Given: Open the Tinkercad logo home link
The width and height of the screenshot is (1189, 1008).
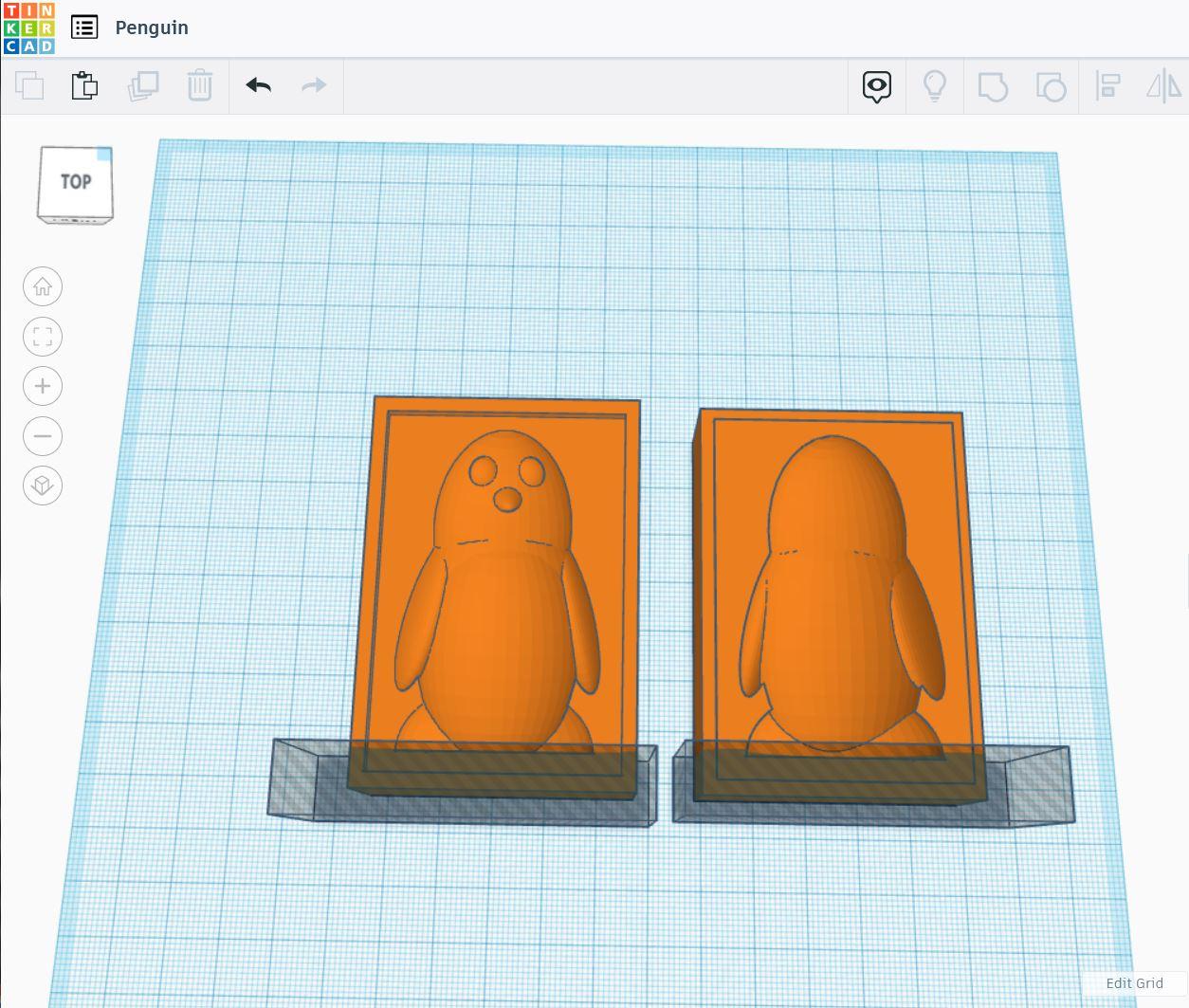Looking at the screenshot, I should point(29,27).
